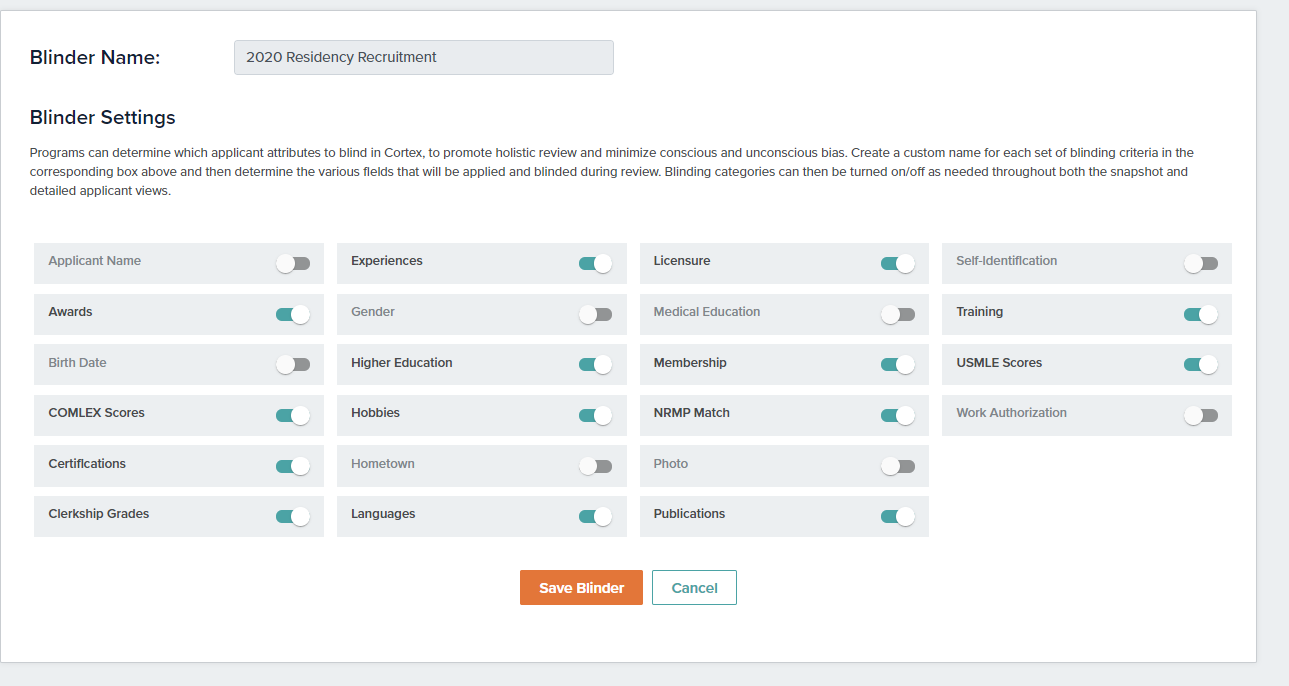Click the Work Authorization label text

(1011, 413)
